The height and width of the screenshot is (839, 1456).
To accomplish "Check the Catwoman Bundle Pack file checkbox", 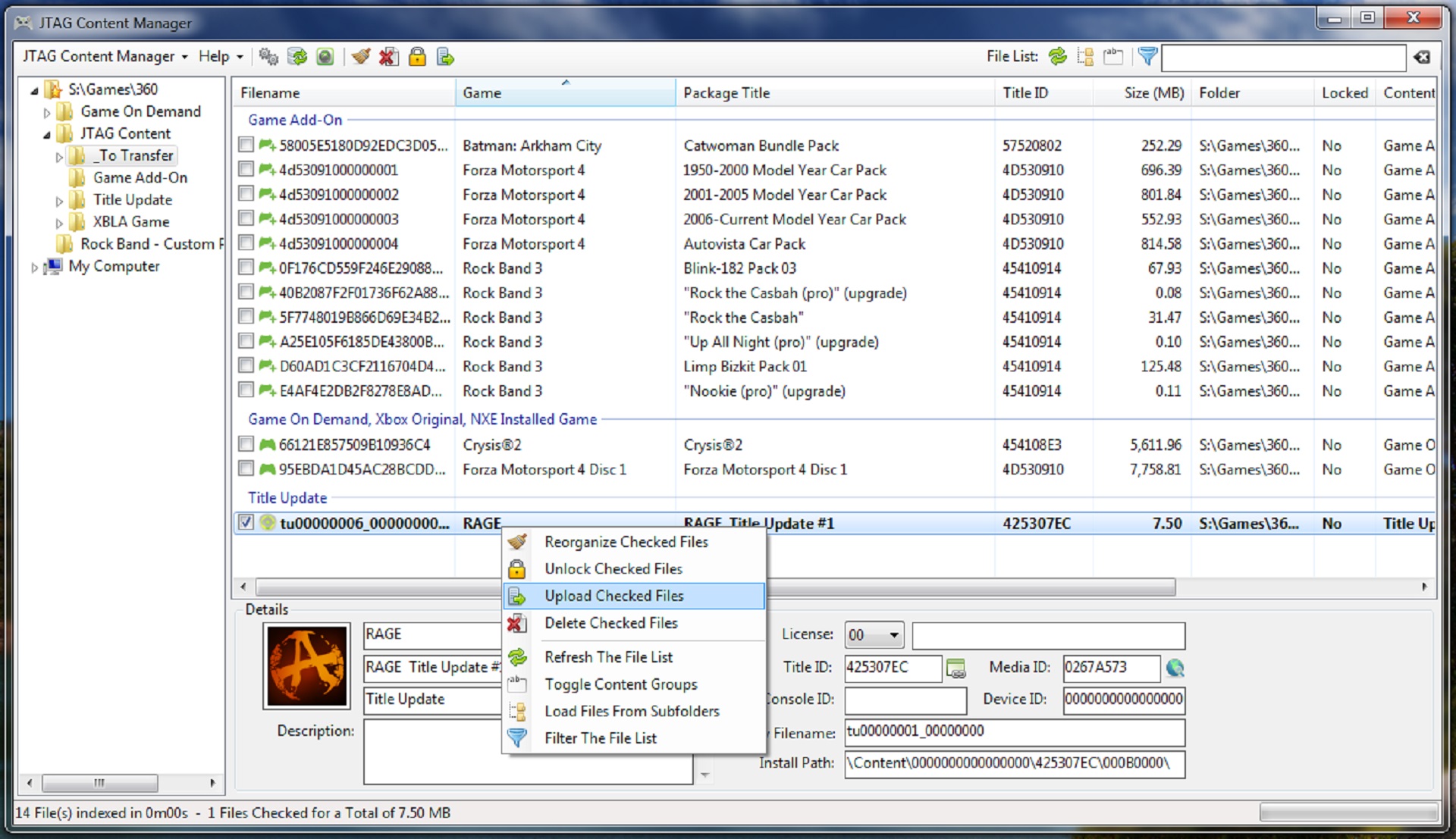I will (x=246, y=144).
